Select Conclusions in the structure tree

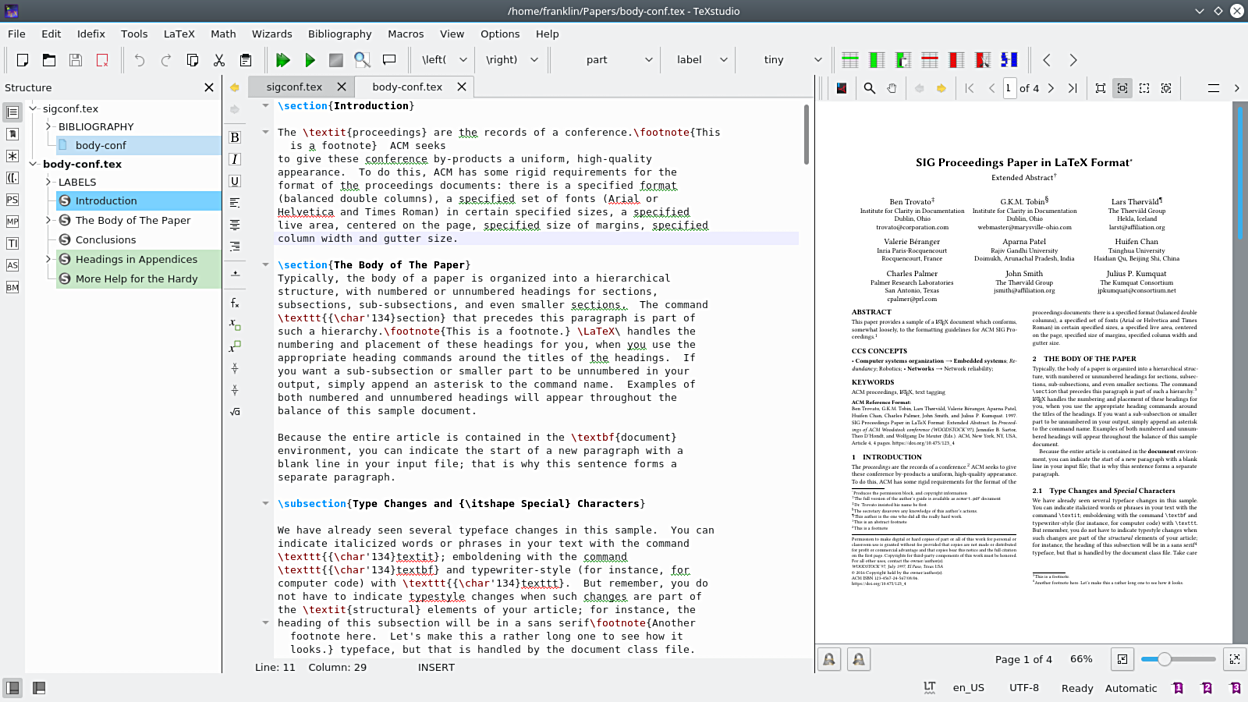(105, 240)
